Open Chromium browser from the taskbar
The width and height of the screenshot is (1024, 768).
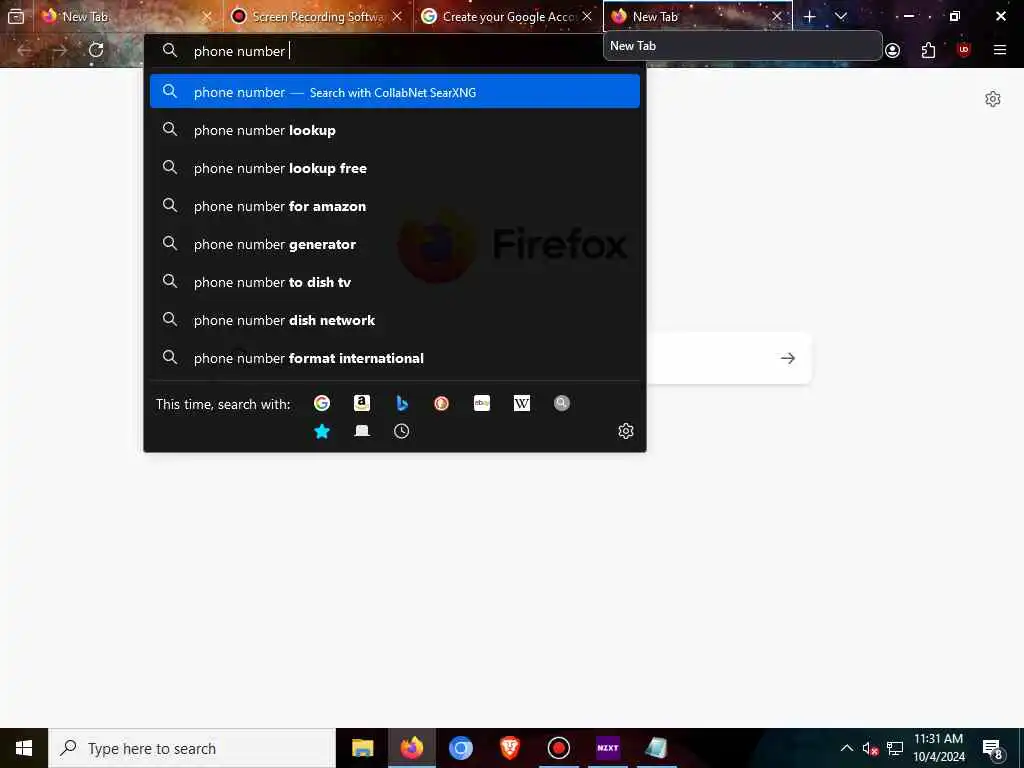pos(460,748)
